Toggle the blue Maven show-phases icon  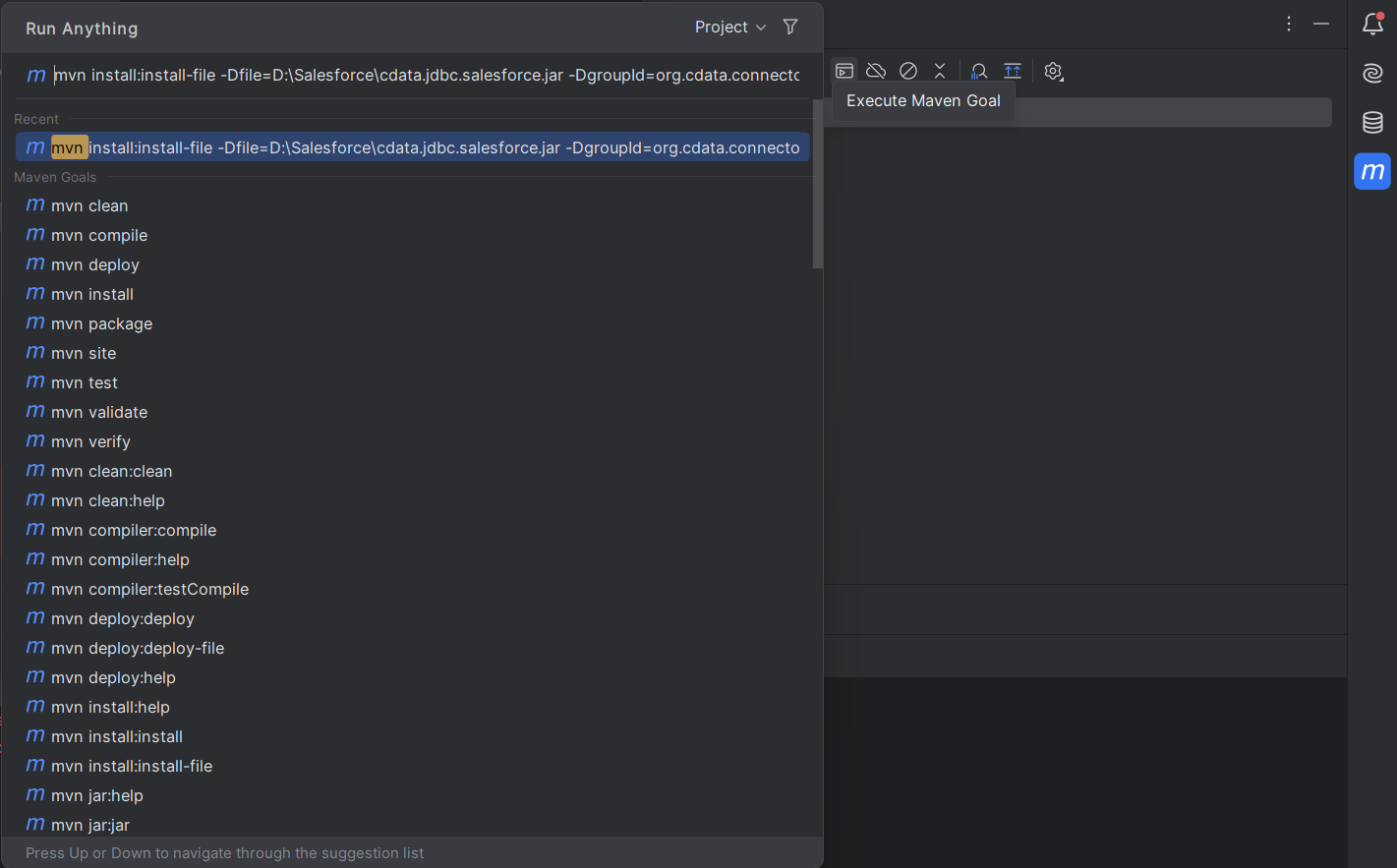1012,71
